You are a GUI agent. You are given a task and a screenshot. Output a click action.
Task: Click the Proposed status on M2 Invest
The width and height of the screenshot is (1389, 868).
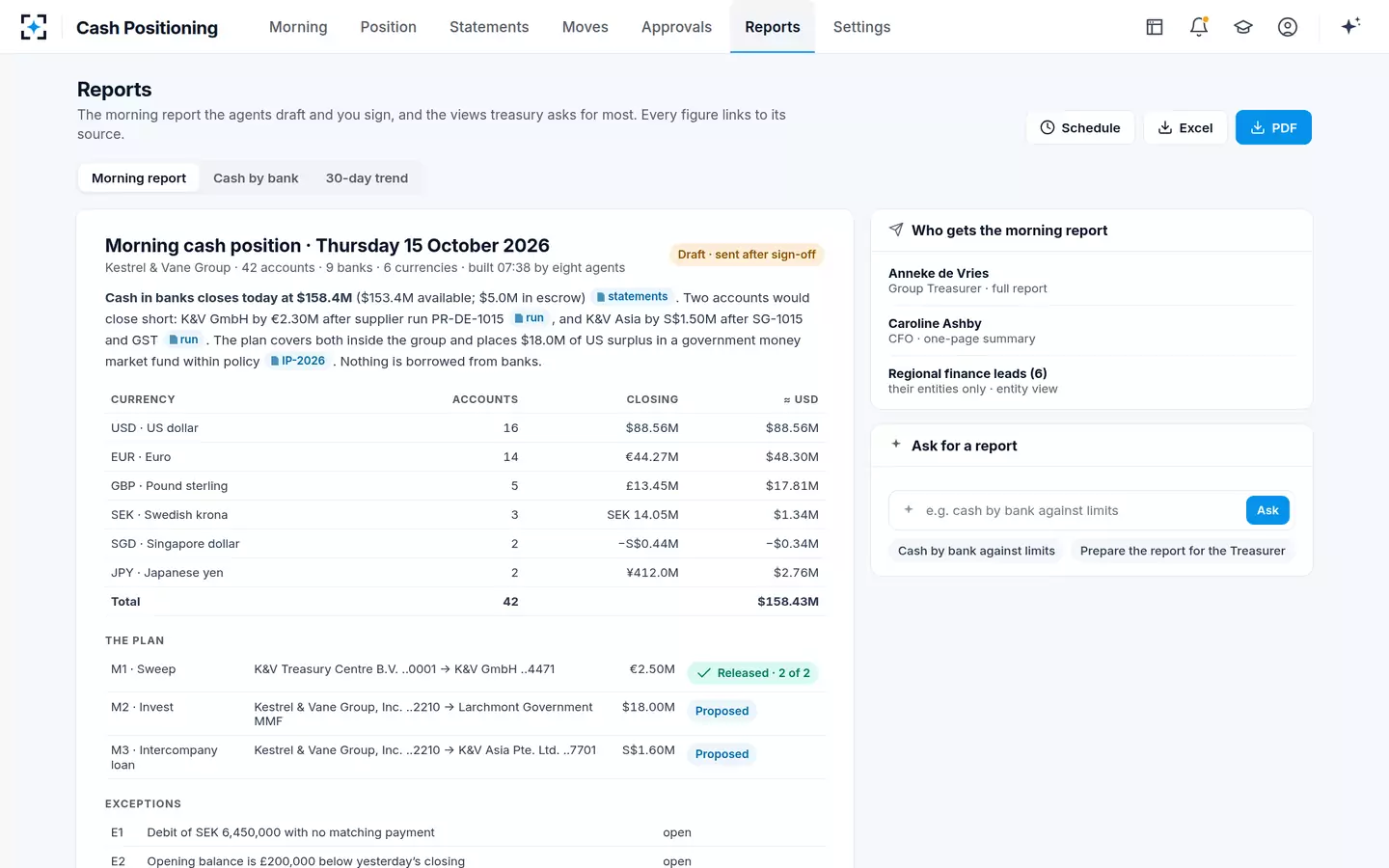(722, 711)
